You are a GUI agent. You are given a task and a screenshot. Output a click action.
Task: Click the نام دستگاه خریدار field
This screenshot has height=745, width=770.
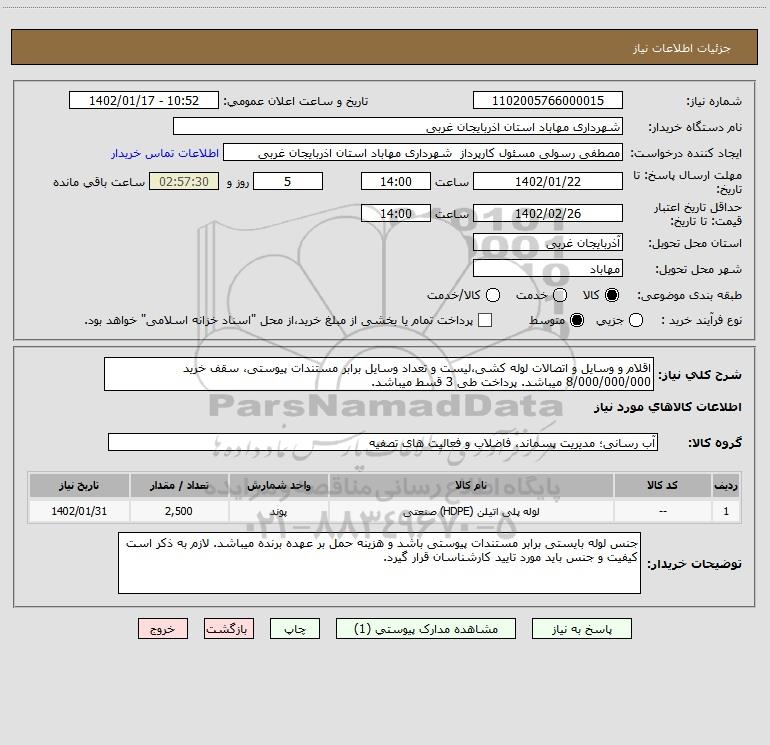398,127
